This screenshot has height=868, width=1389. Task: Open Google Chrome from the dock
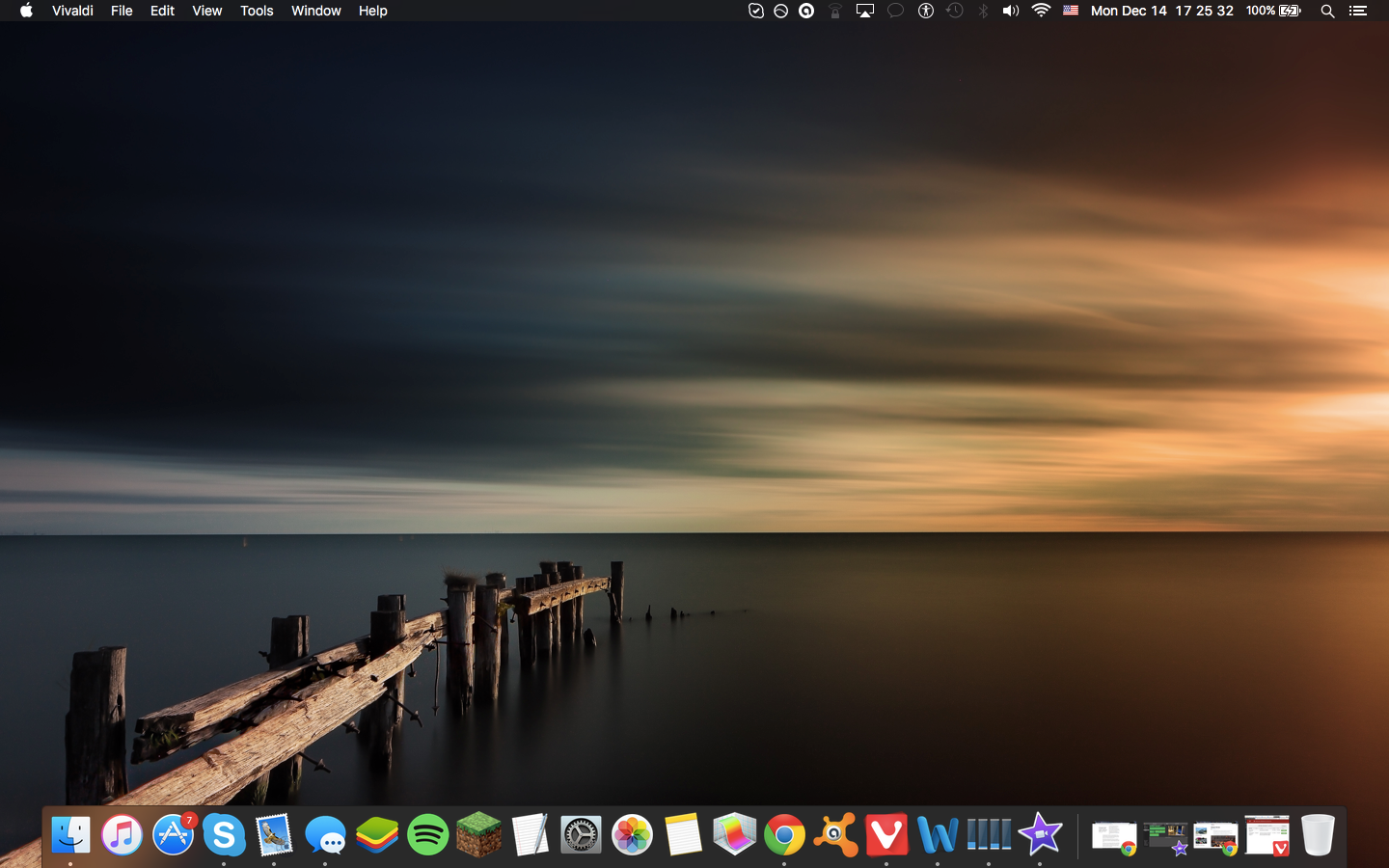784,834
